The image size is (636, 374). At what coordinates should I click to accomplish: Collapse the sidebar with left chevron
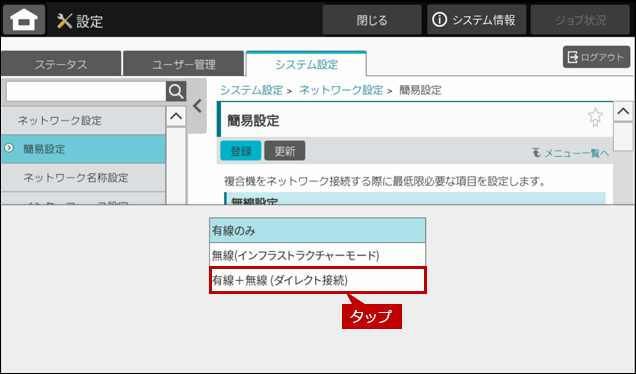(x=198, y=106)
